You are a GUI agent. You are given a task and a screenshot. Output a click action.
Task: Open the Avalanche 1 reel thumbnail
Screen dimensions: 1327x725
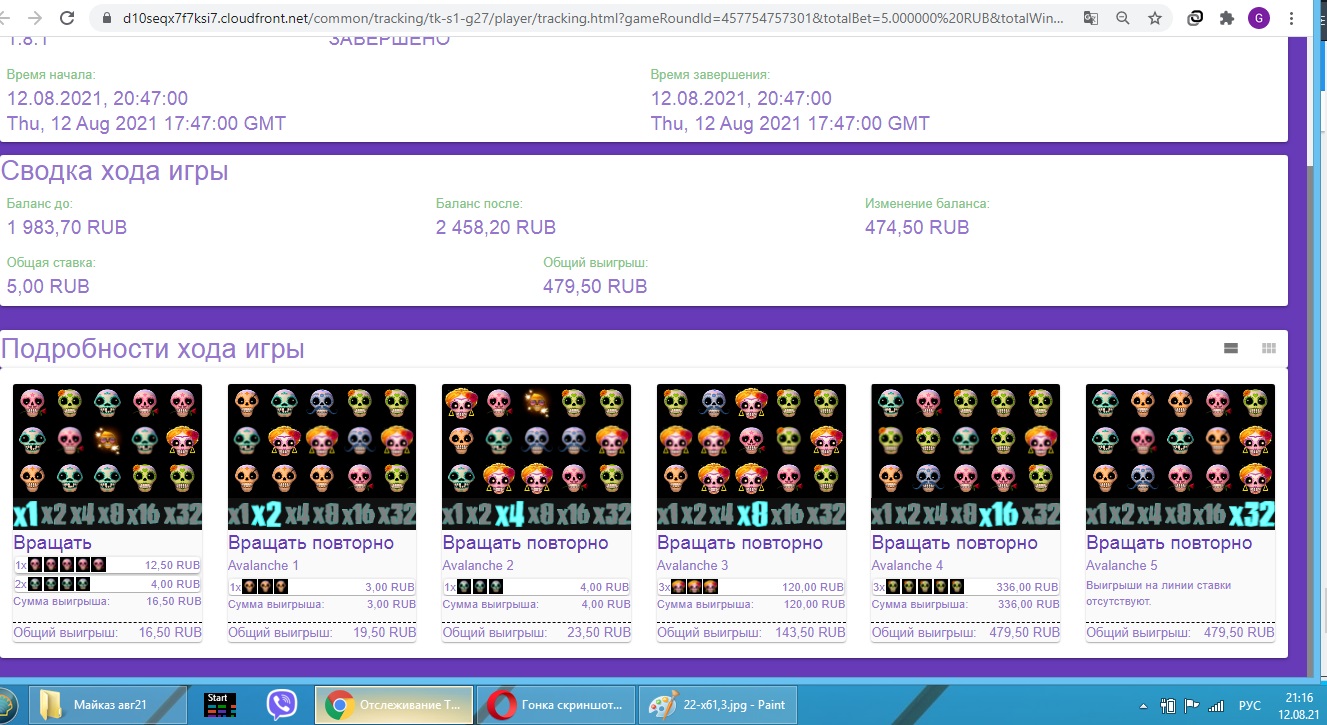tap(322, 457)
